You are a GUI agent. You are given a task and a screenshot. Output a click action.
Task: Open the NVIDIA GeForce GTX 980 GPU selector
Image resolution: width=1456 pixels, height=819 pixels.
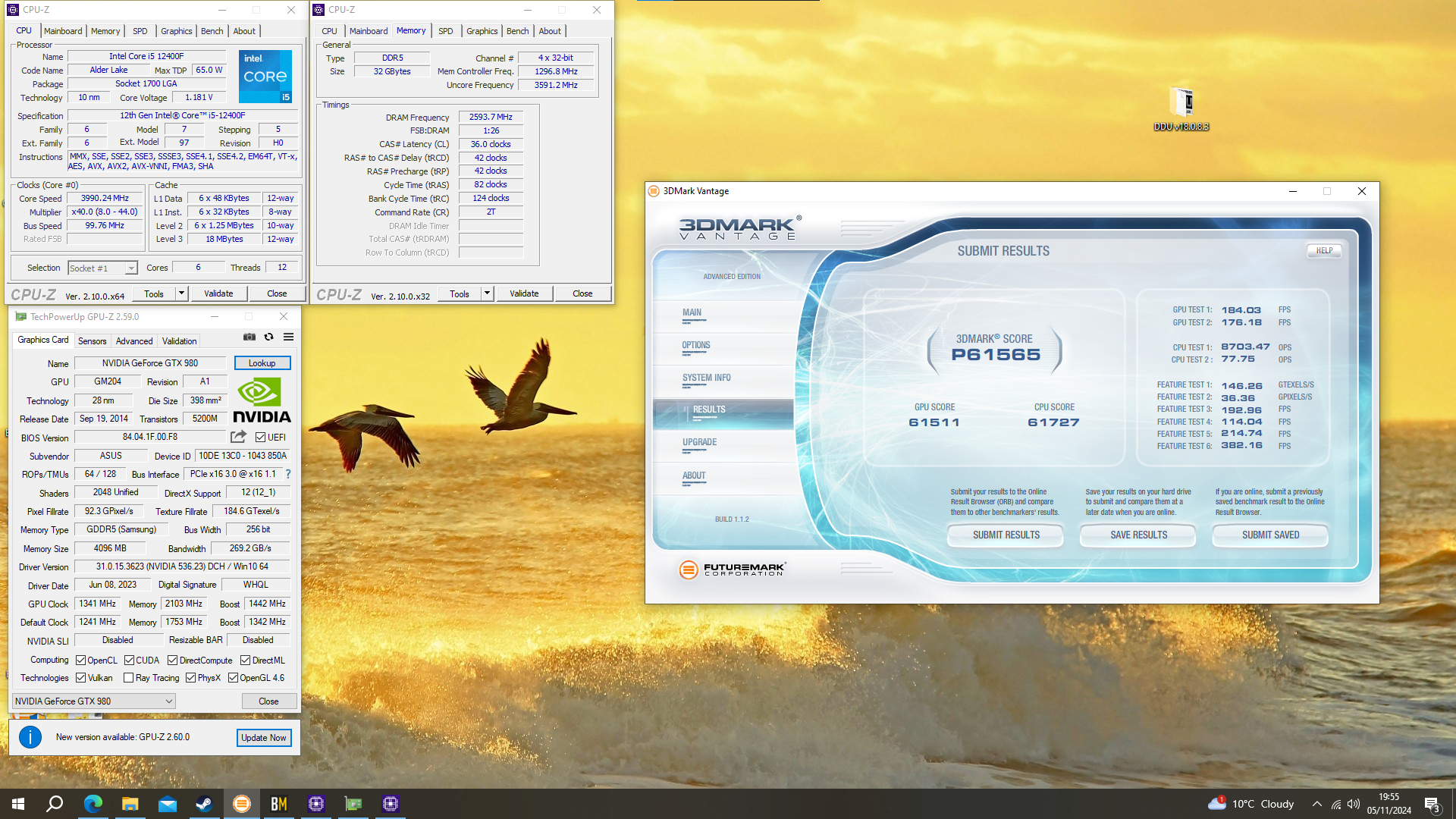click(94, 701)
